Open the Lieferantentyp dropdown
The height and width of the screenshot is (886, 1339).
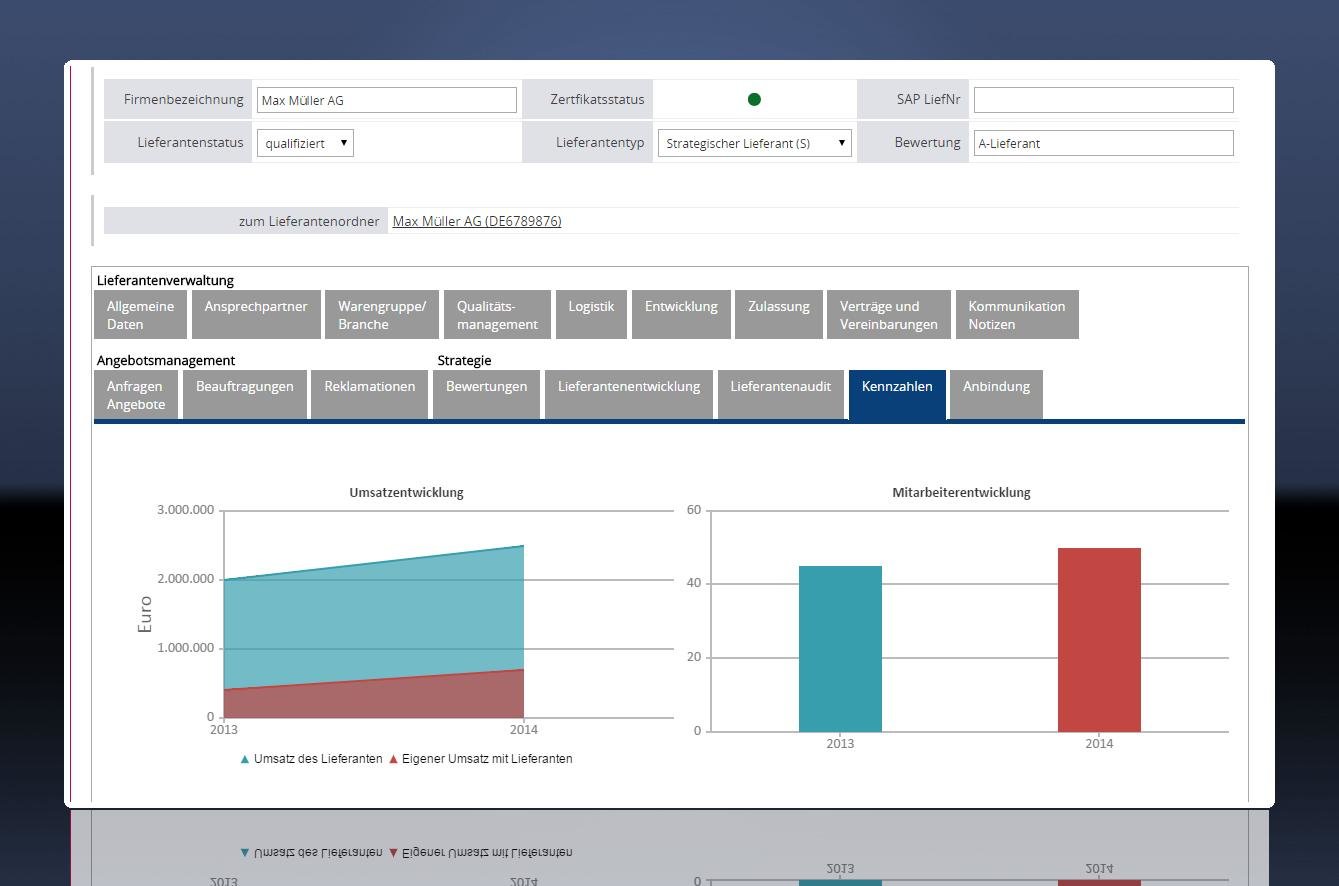pyautogui.click(x=755, y=143)
